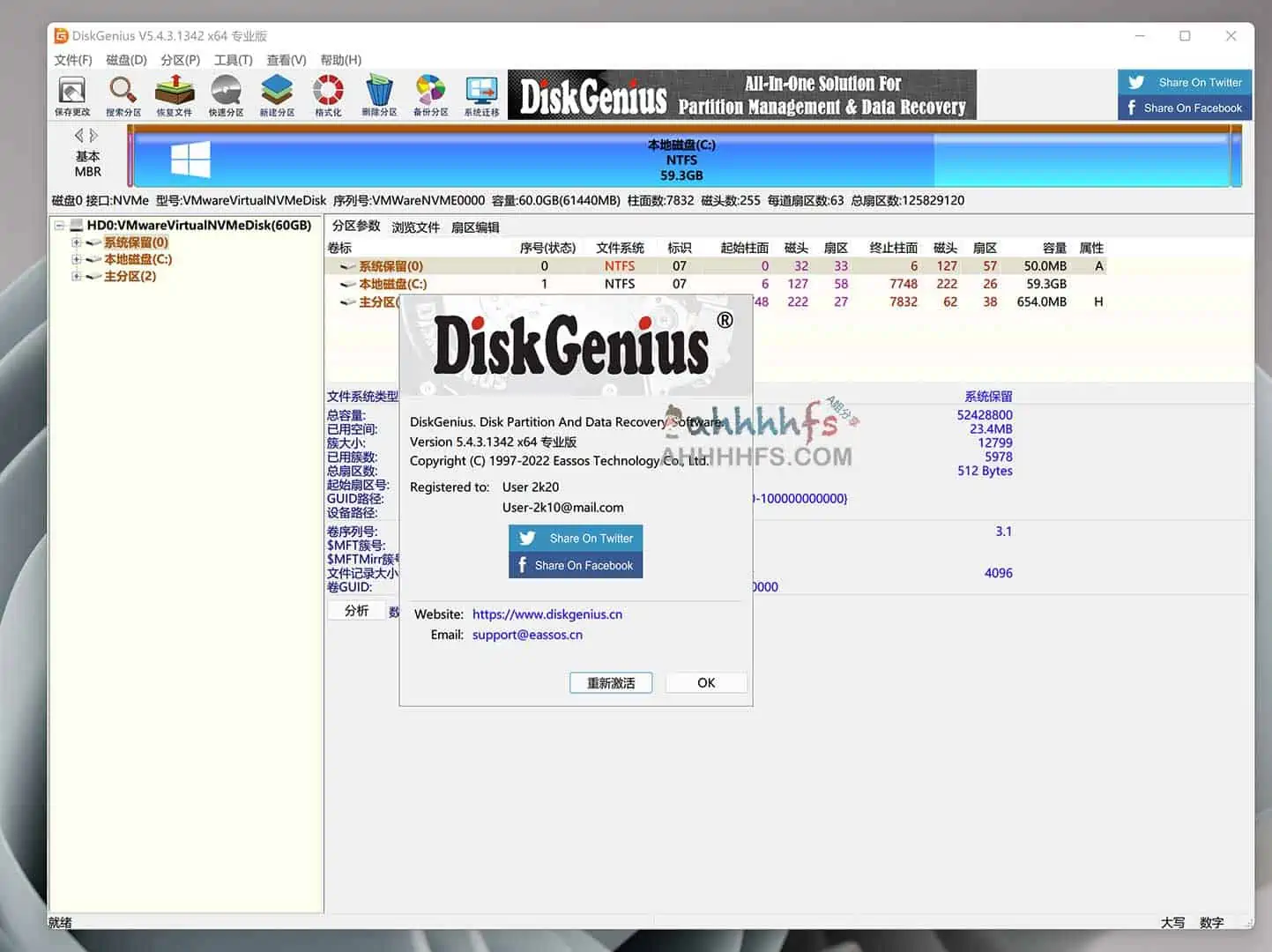
Task: Click the 654.0MB capacity cell
Action: [x=1042, y=301]
